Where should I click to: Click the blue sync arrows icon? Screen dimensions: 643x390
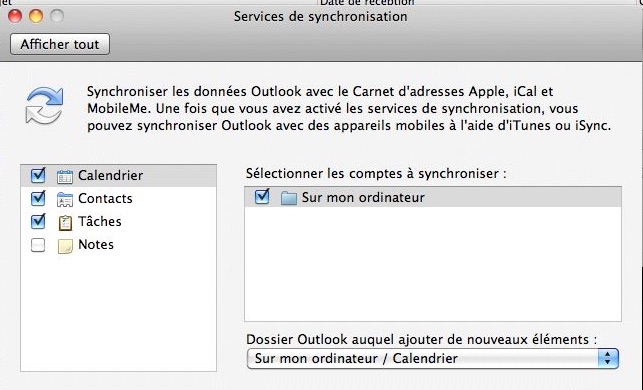point(44,105)
